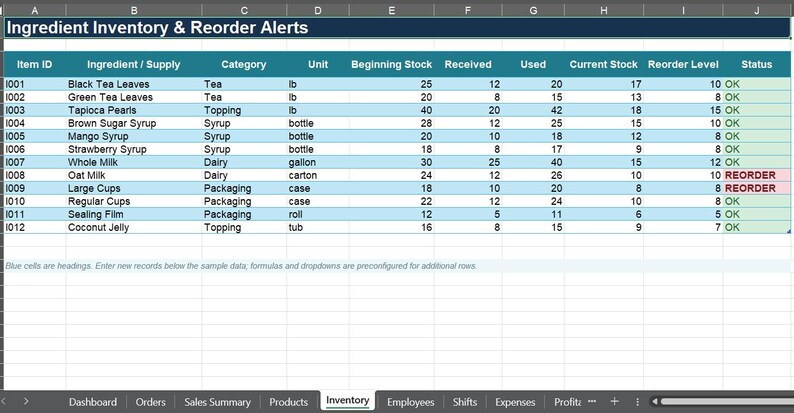Screen dimensions: 794x413
Task: Open hidden sheet tabs ellipsis menu
Action: (592, 401)
